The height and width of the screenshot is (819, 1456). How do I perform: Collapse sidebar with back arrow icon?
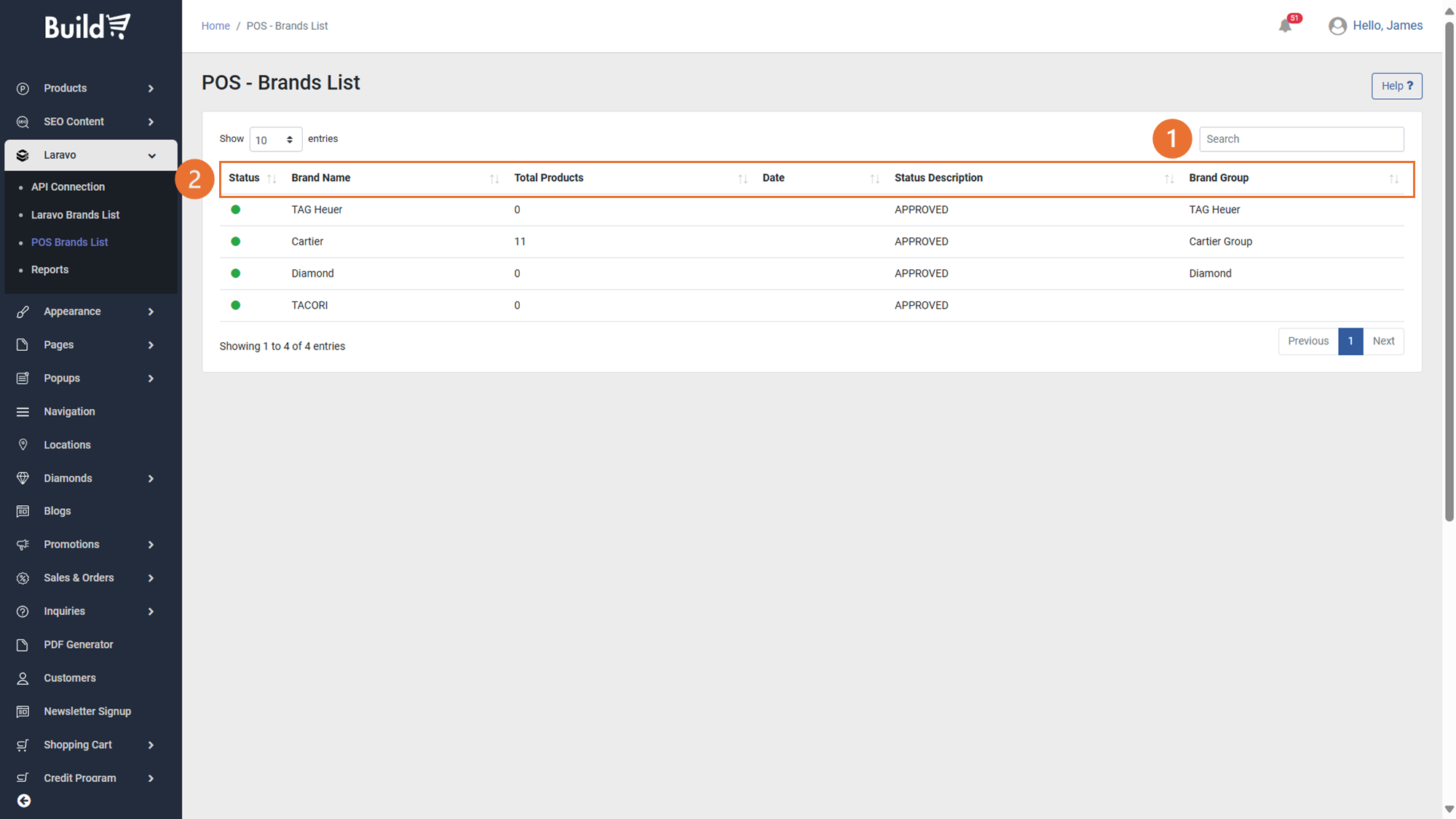click(x=24, y=801)
